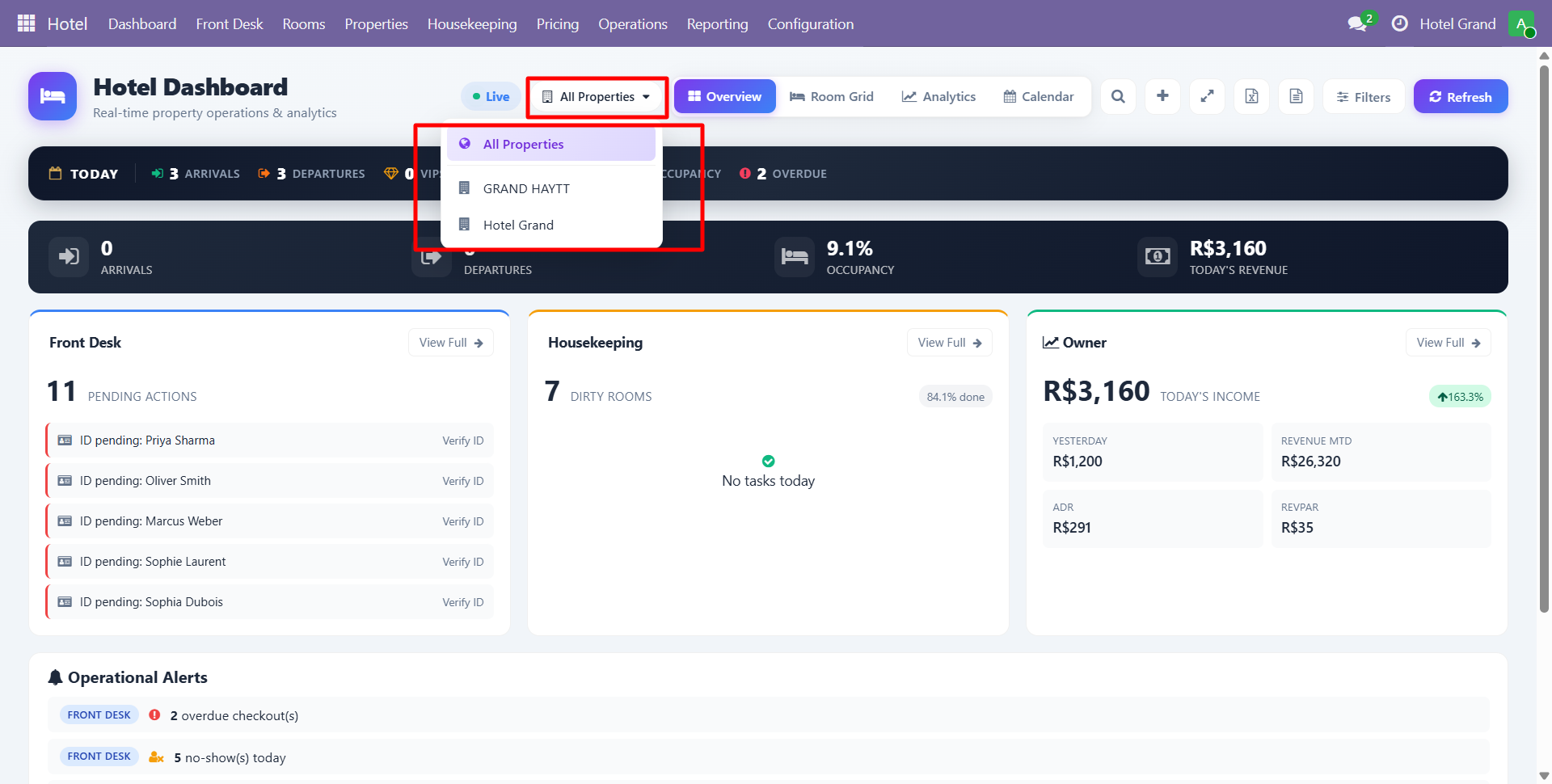Viewport: 1552px width, 784px height.
Task: Choose Hotel Grand in the dropdown
Action: coord(518,225)
